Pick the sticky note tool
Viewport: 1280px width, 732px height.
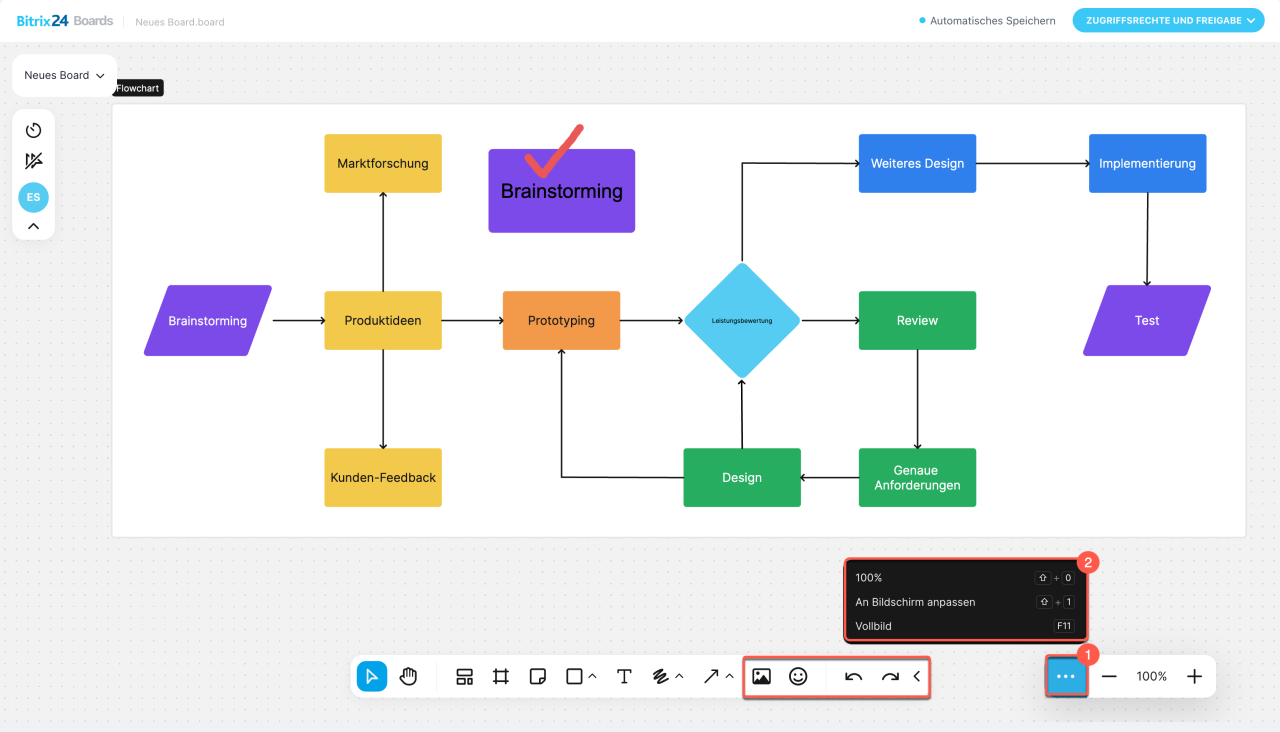click(x=537, y=677)
